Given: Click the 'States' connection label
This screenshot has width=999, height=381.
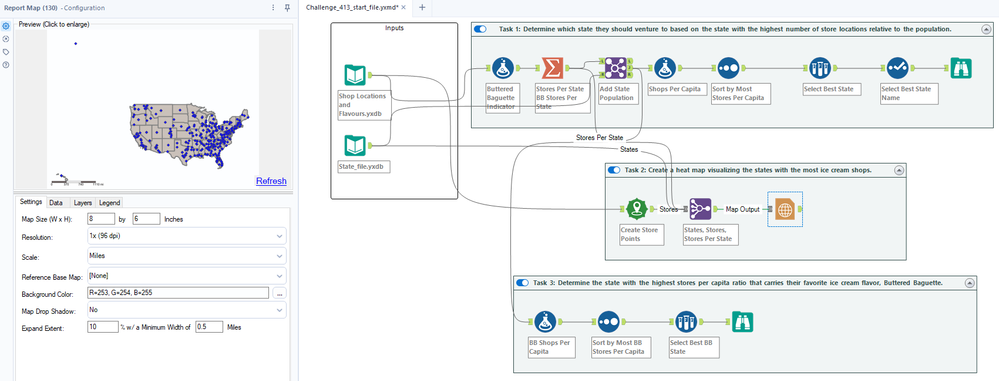Looking at the screenshot, I should point(629,149).
